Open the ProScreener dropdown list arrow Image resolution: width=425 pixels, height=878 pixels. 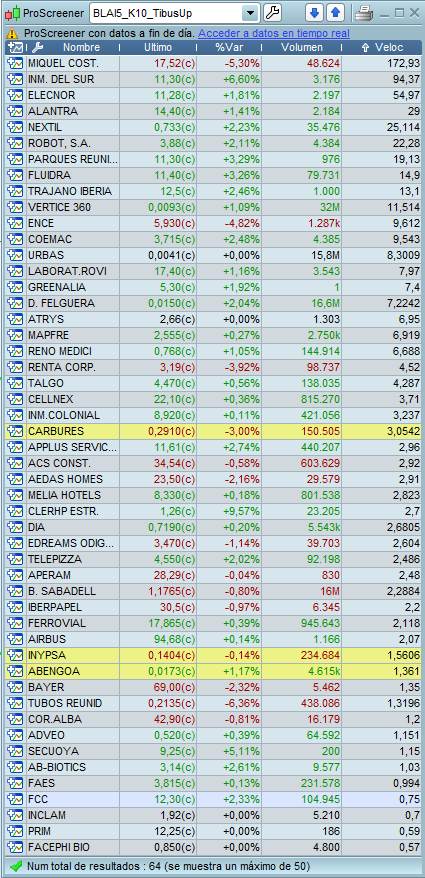click(x=250, y=13)
